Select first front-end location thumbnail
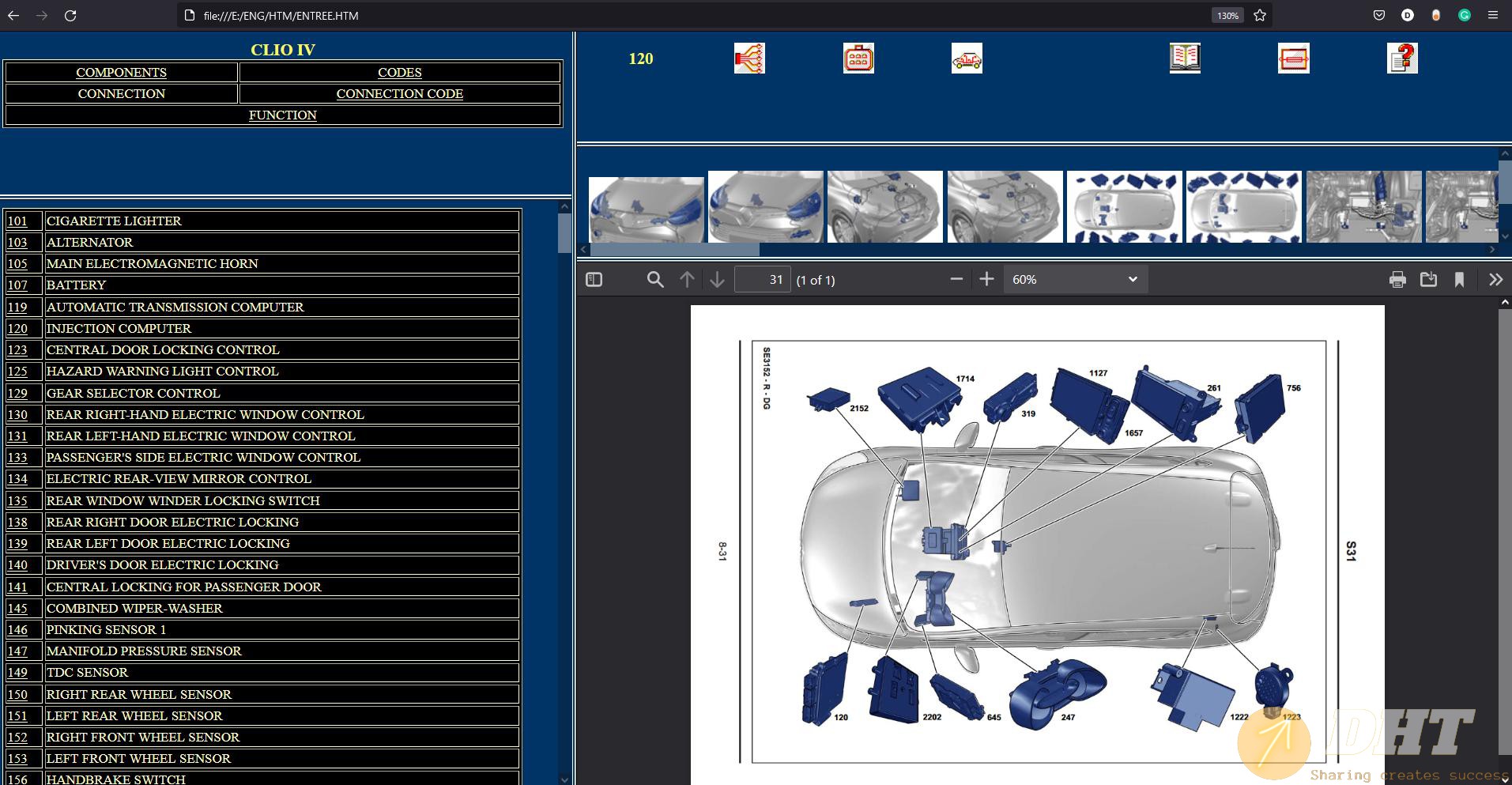The width and height of the screenshot is (1512, 785). coord(647,209)
